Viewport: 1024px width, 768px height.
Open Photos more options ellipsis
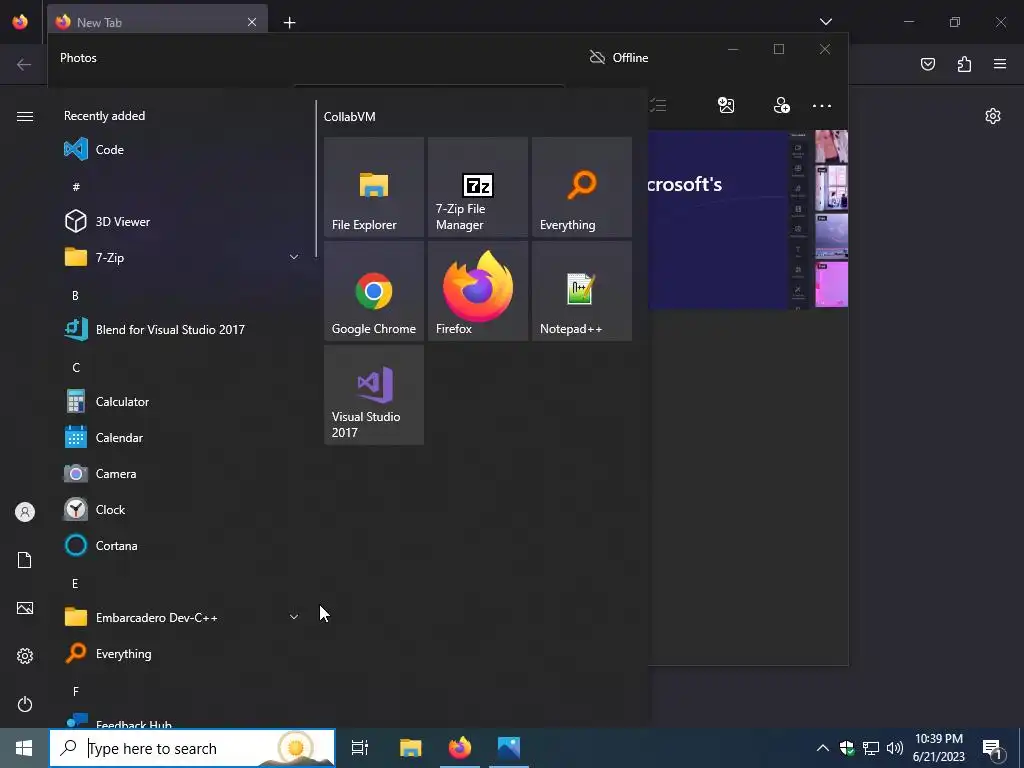click(x=822, y=106)
